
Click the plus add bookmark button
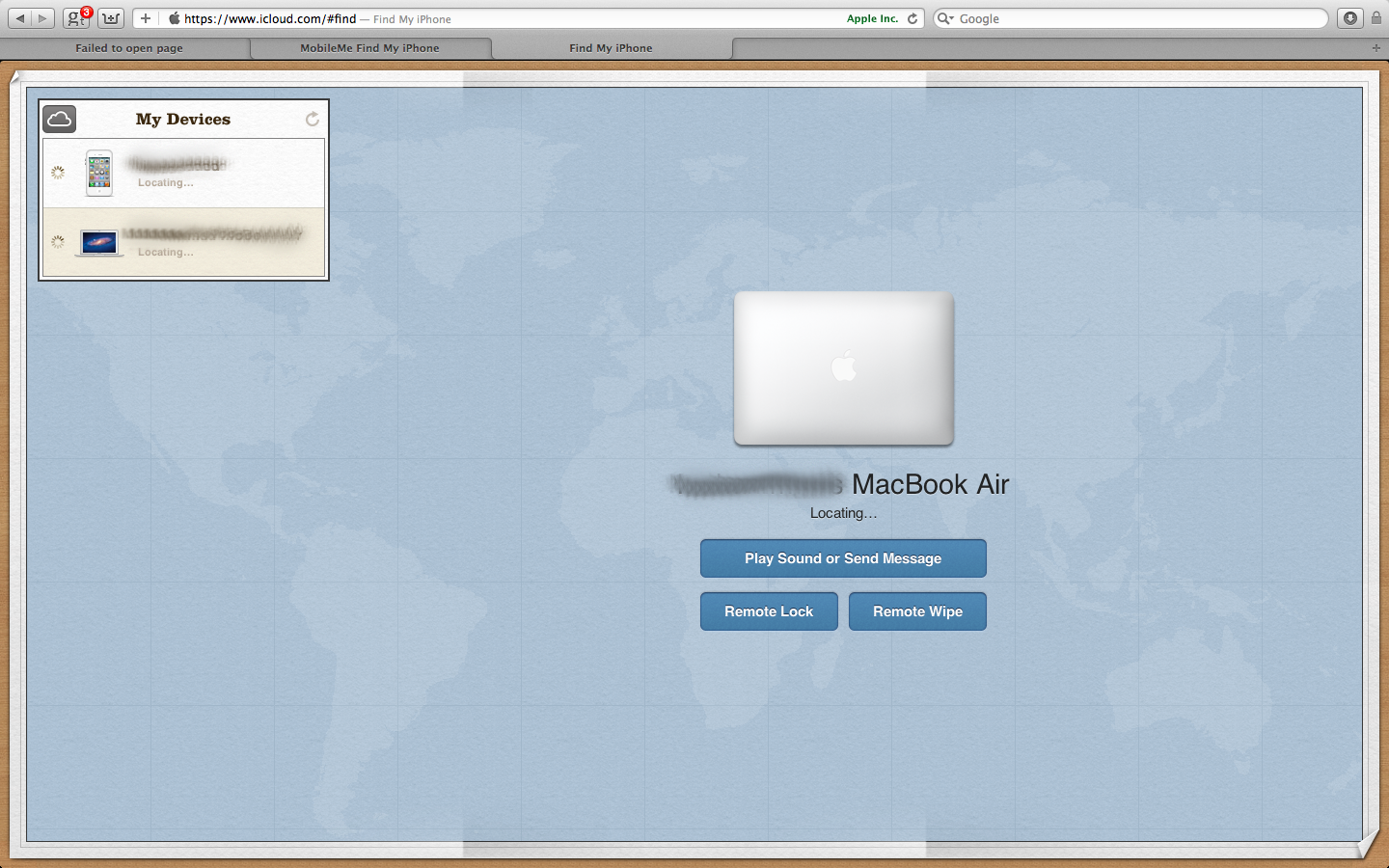[x=145, y=18]
